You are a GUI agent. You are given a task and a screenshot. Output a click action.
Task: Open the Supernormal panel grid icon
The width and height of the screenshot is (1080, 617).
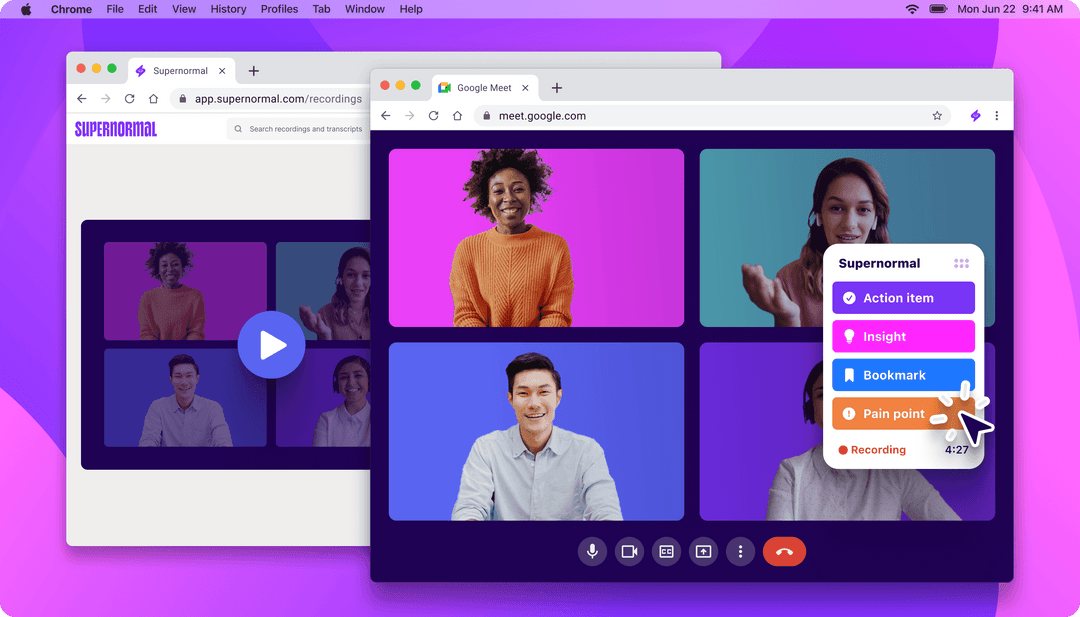(x=961, y=263)
